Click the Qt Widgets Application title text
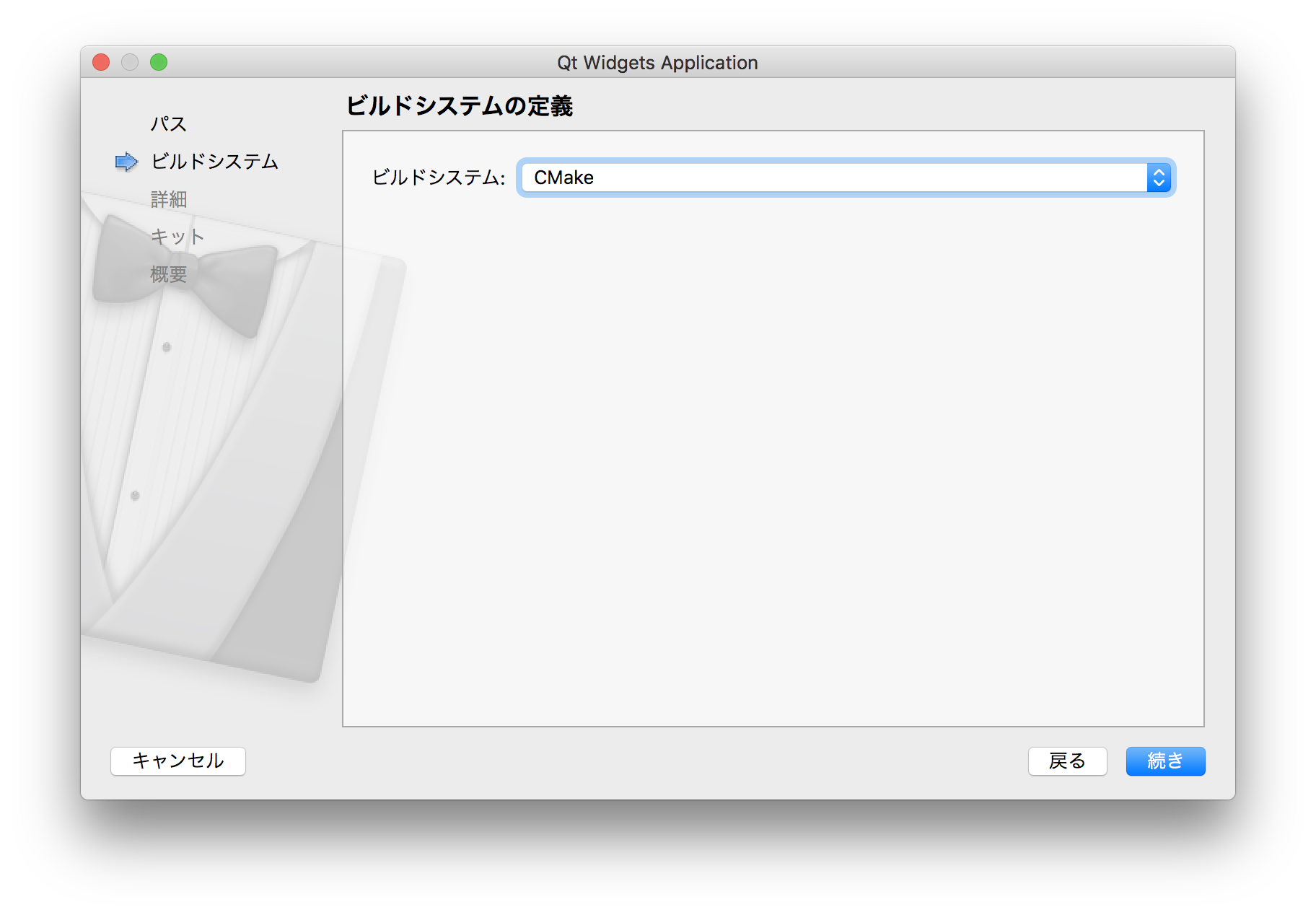Image resolution: width=1316 pixels, height=915 pixels. [x=657, y=63]
